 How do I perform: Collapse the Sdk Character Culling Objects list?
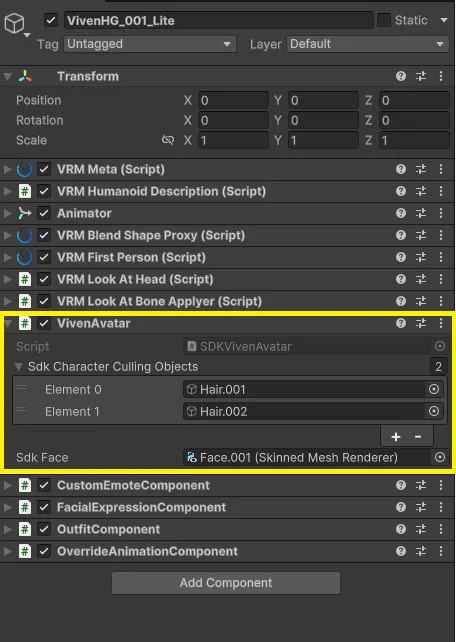18,366
